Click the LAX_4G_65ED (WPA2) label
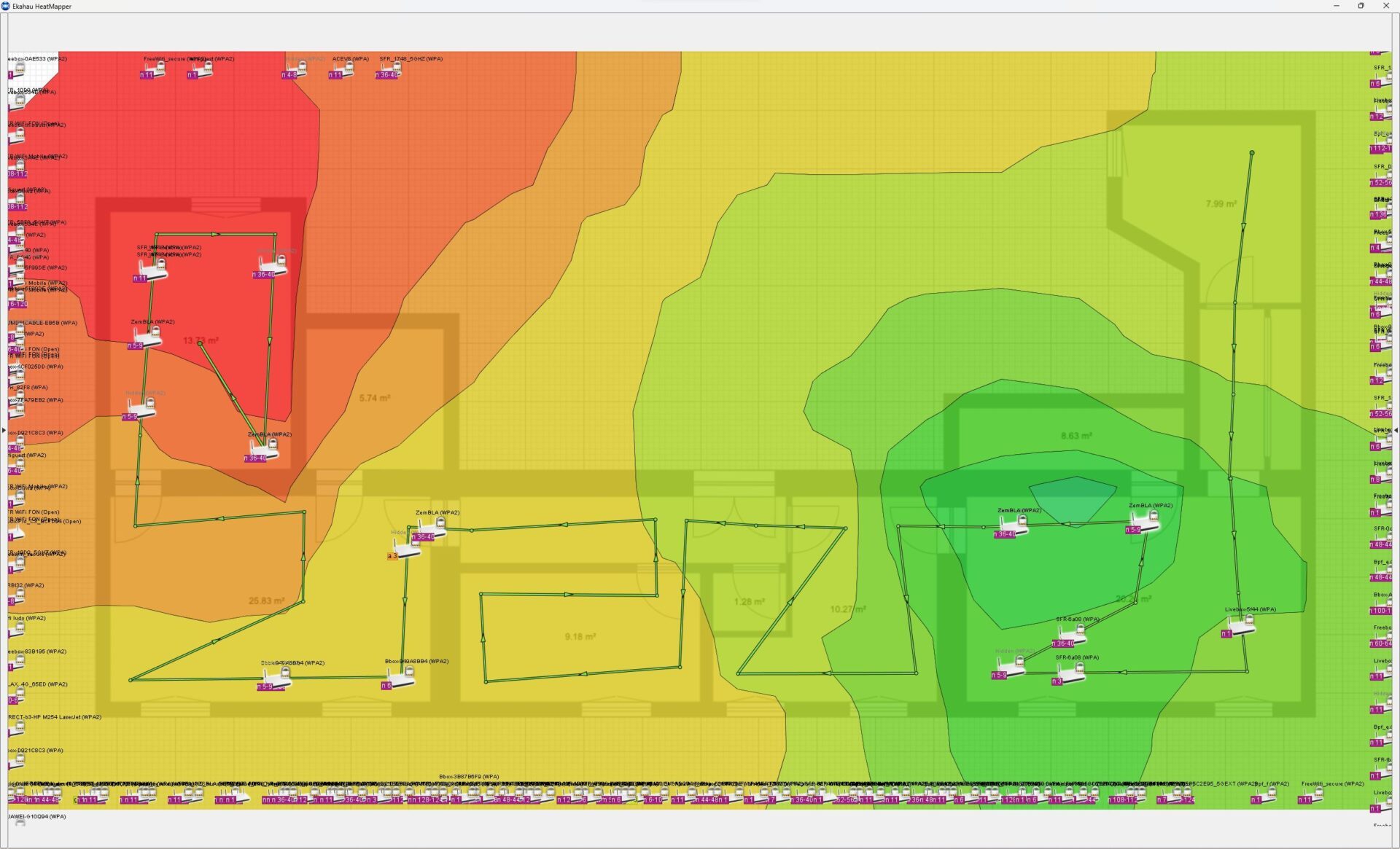1400x849 pixels. pyautogui.click(x=38, y=684)
